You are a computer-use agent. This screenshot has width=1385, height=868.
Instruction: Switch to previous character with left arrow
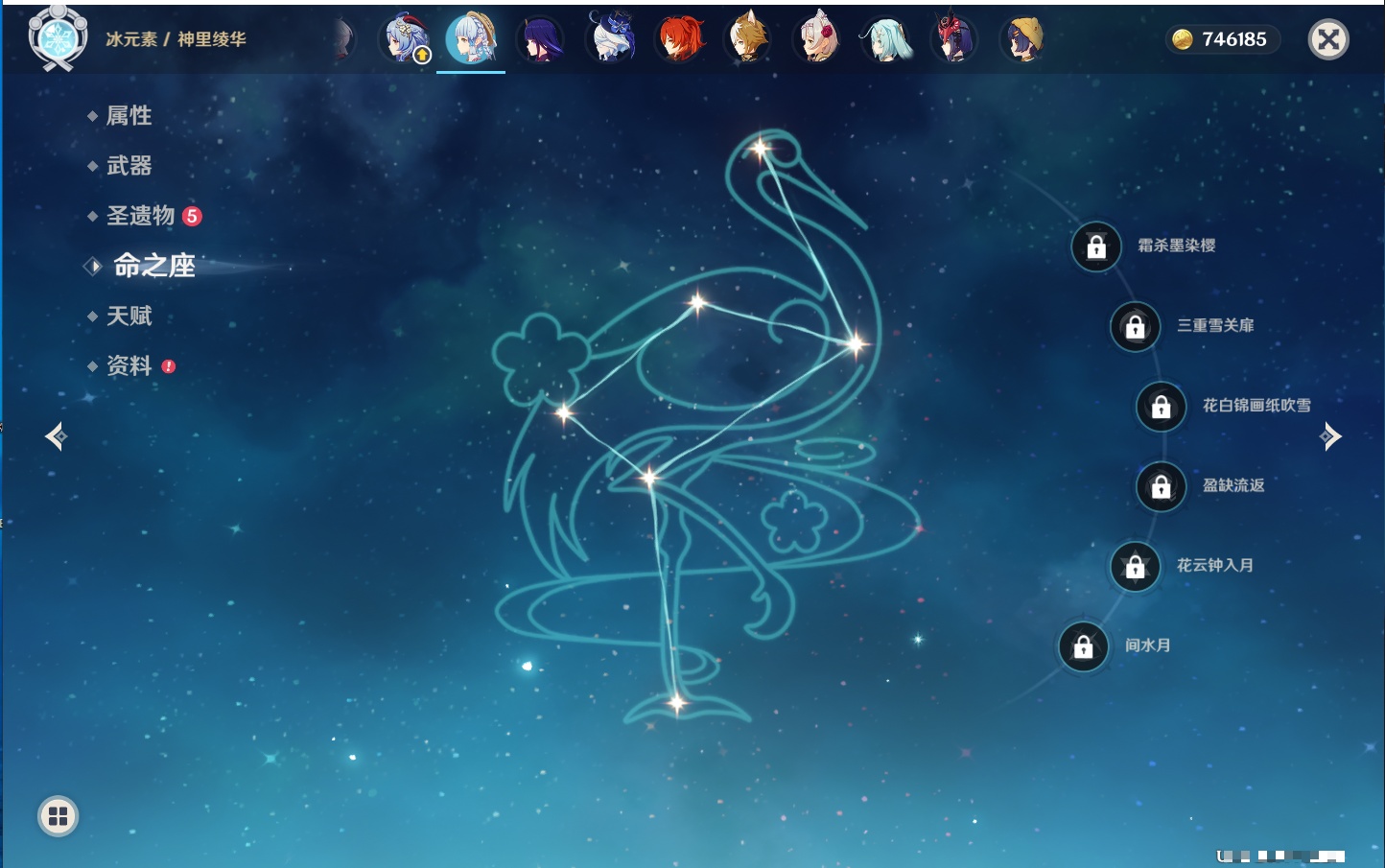56,436
